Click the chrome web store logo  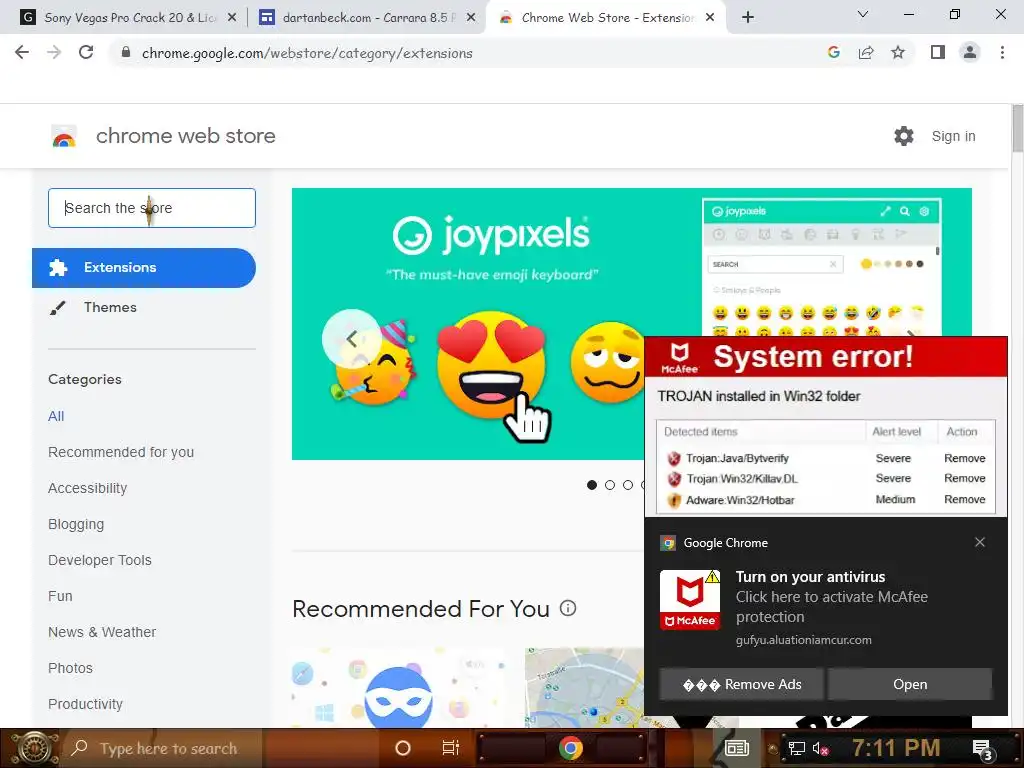click(x=64, y=136)
